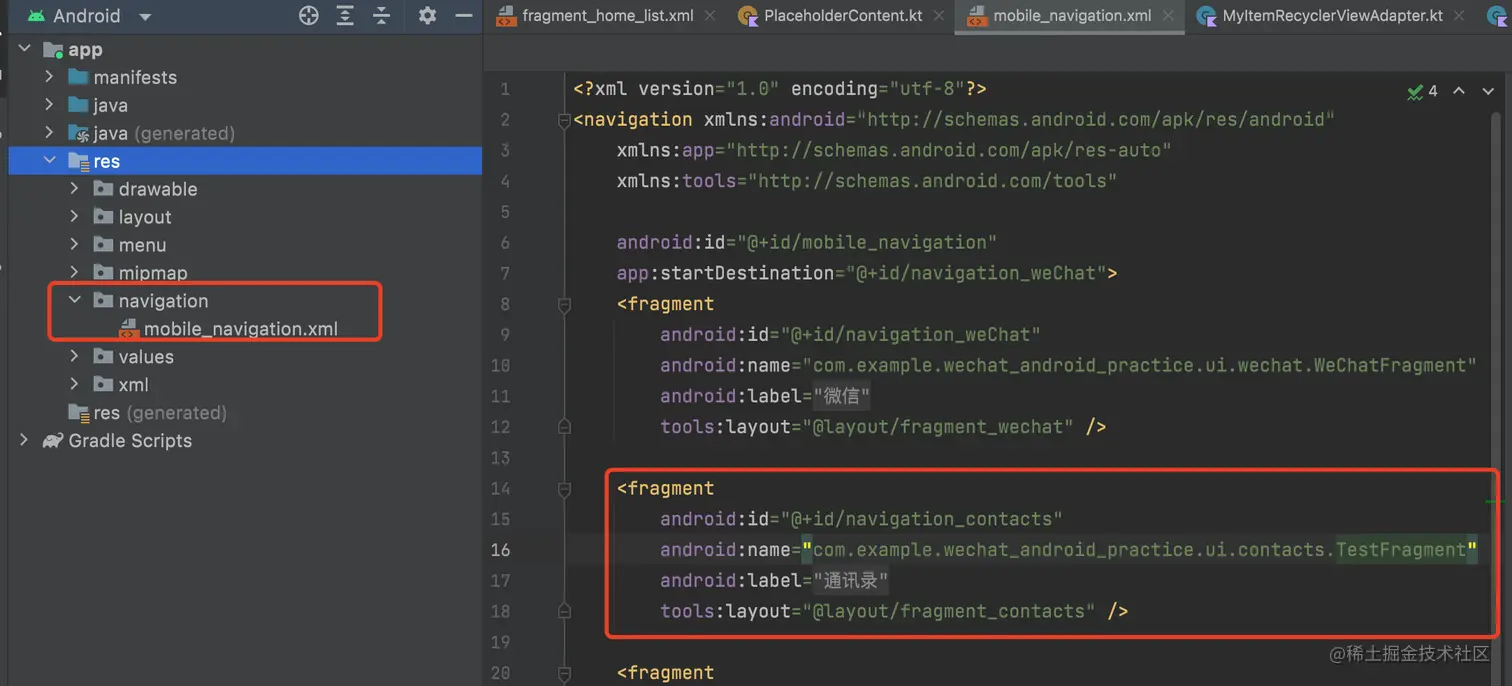Select the res folder row

[x=245, y=161]
